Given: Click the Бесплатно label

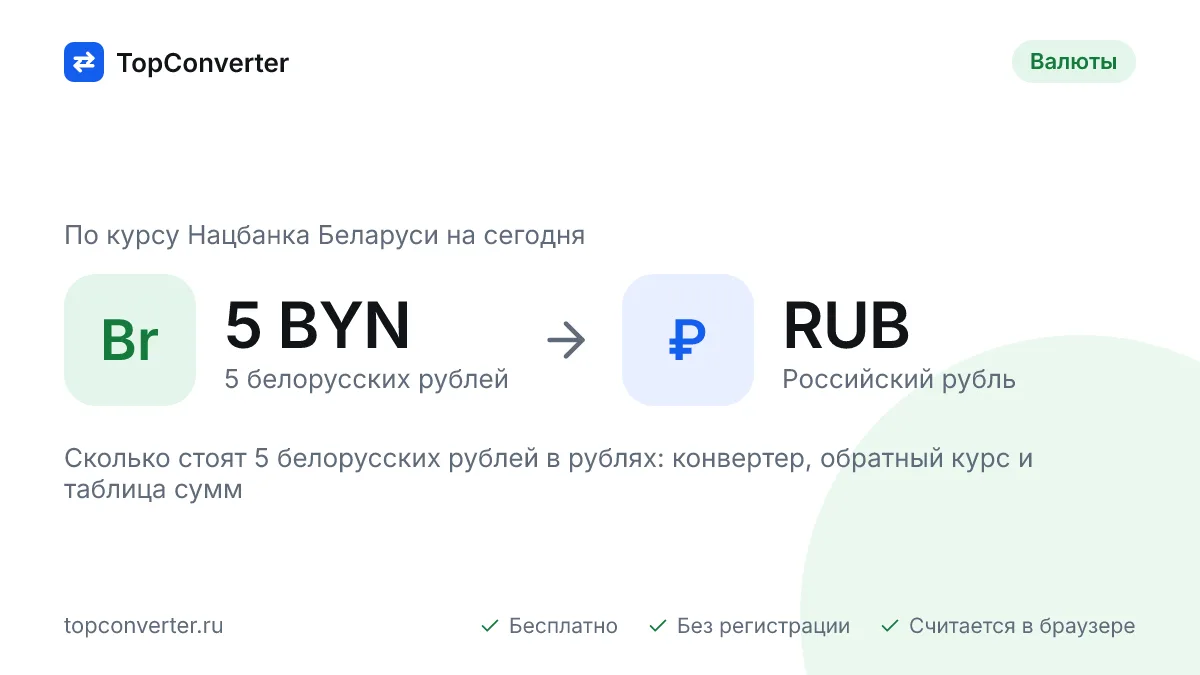Looking at the screenshot, I should tap(563, 626).
